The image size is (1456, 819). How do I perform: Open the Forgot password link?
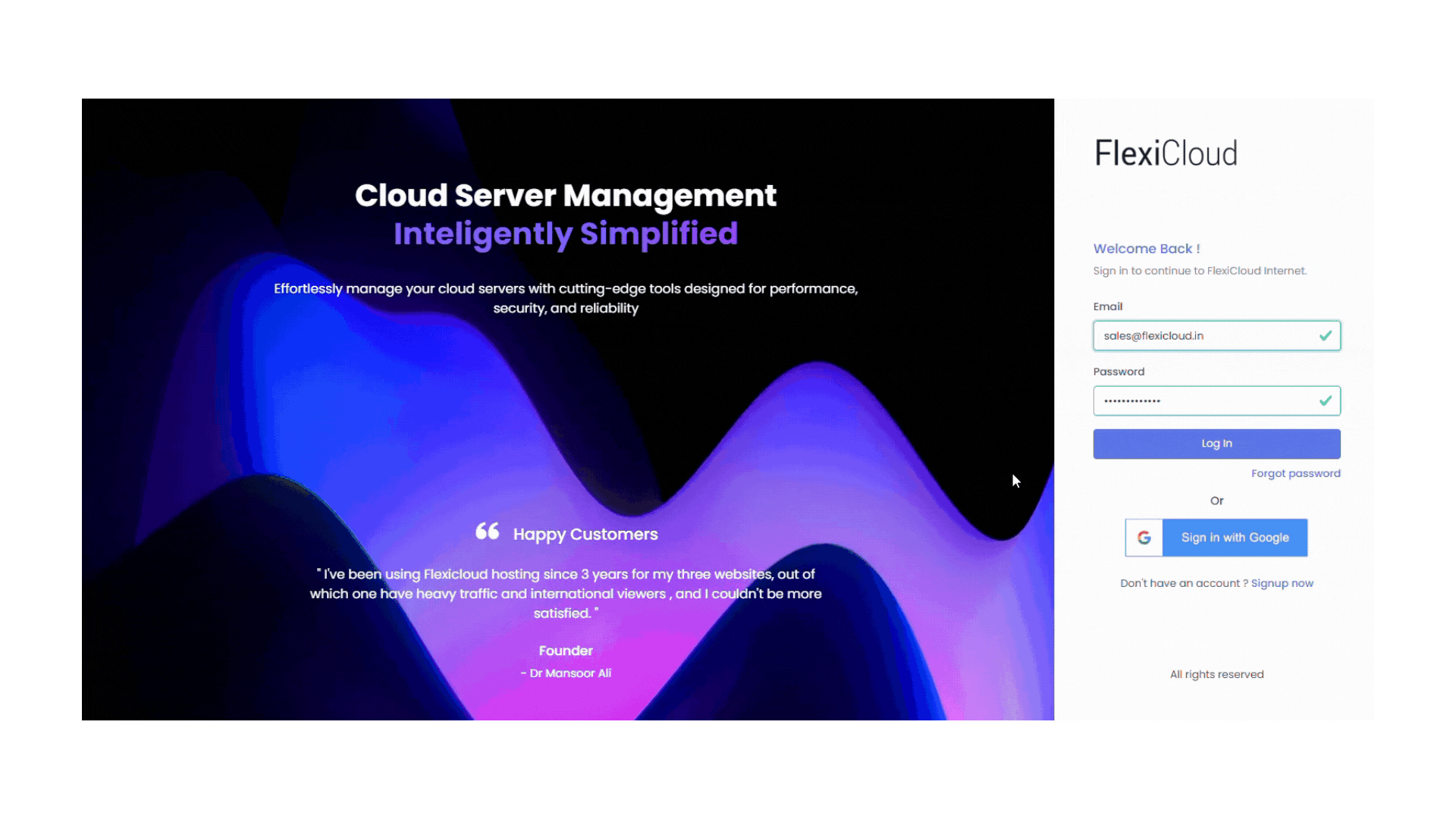point(1295,473)
